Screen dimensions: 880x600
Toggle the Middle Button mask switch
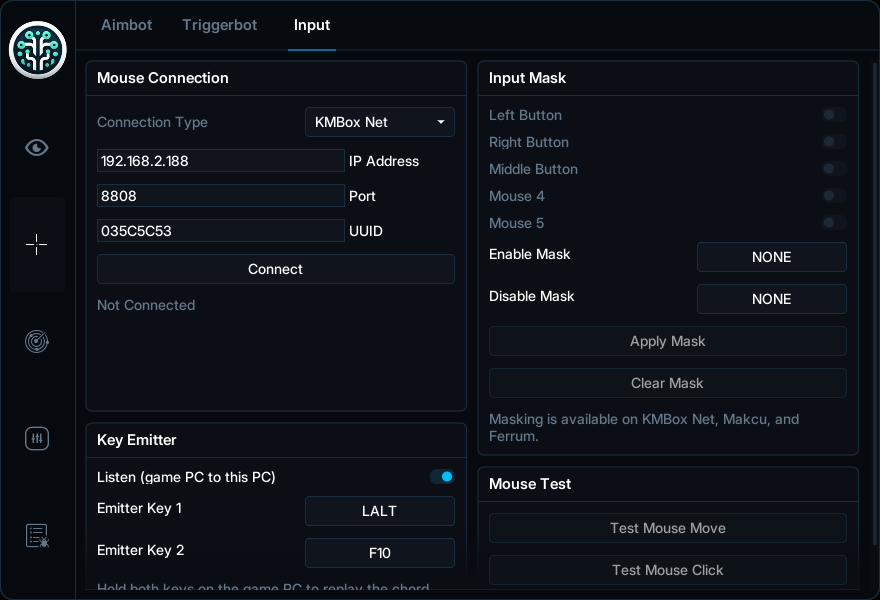tap(834, 169)
